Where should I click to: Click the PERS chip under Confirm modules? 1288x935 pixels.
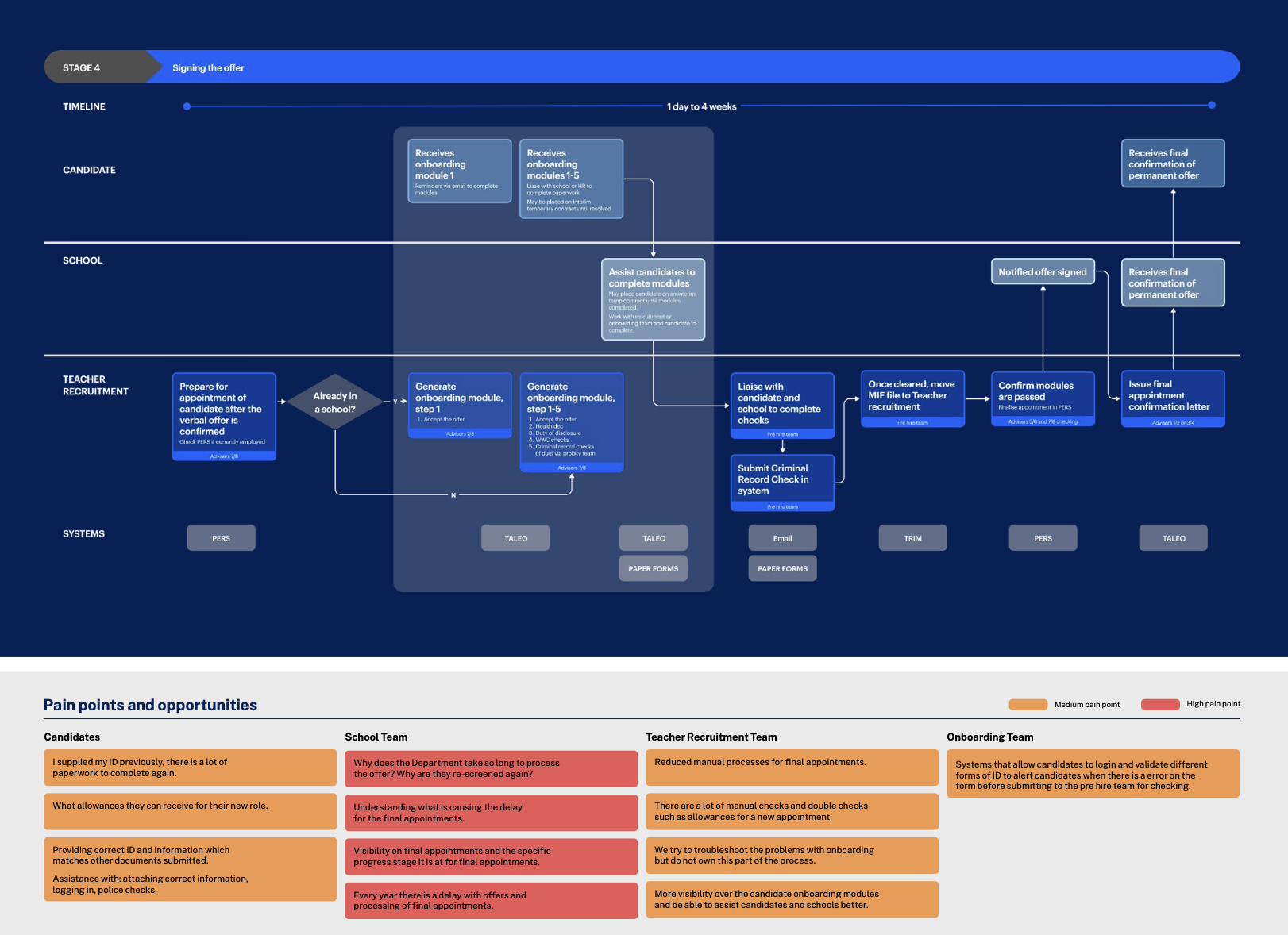pos(1043,538)
